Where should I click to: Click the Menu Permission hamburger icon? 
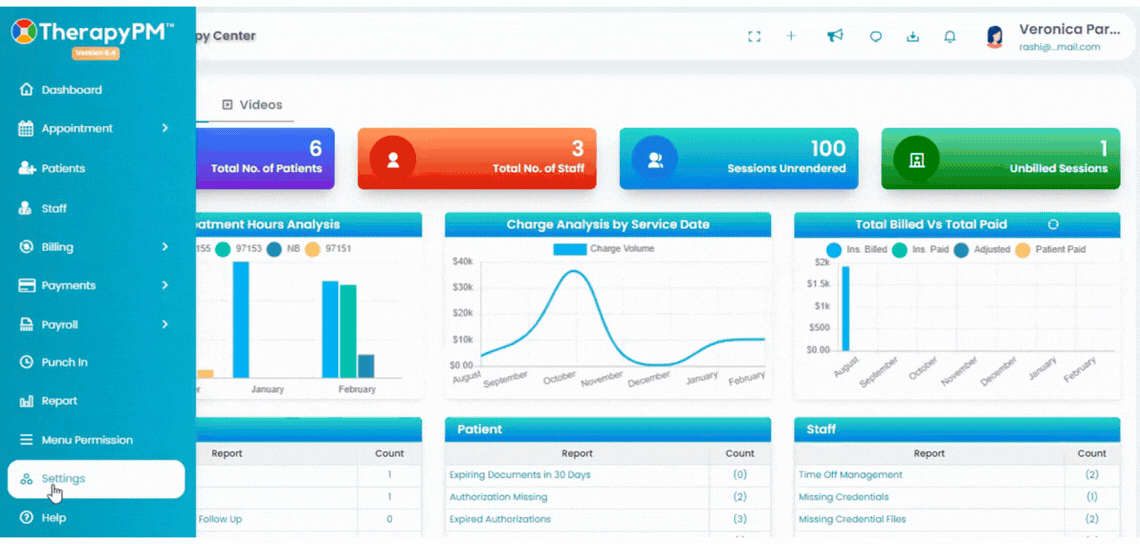pos(26,440)
